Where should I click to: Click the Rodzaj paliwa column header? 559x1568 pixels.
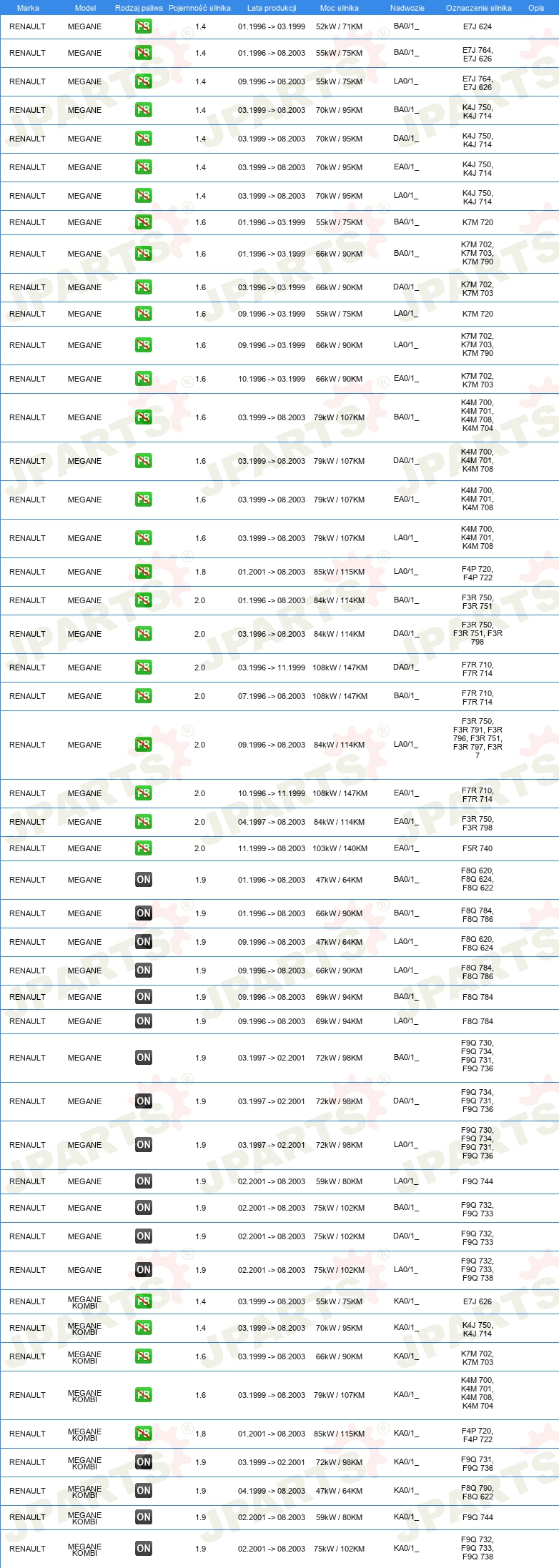coord(139,8)
